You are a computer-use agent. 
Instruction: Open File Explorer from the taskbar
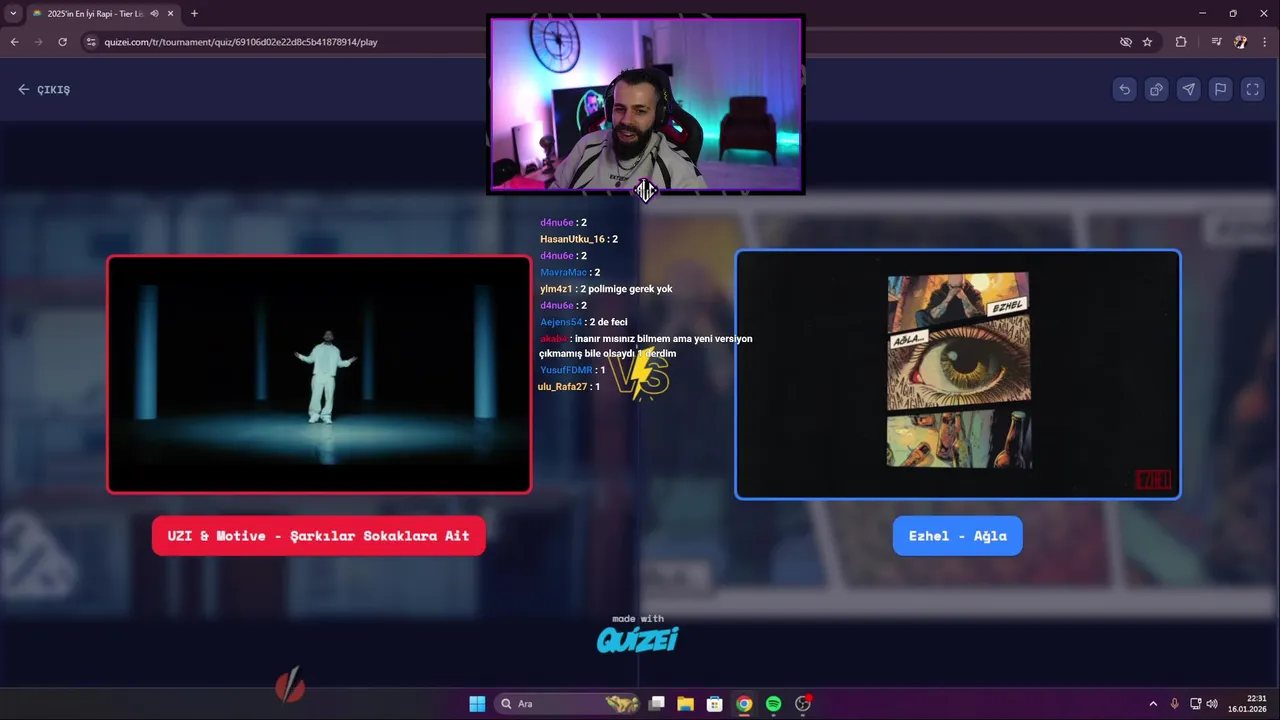[x=686, y=704]
